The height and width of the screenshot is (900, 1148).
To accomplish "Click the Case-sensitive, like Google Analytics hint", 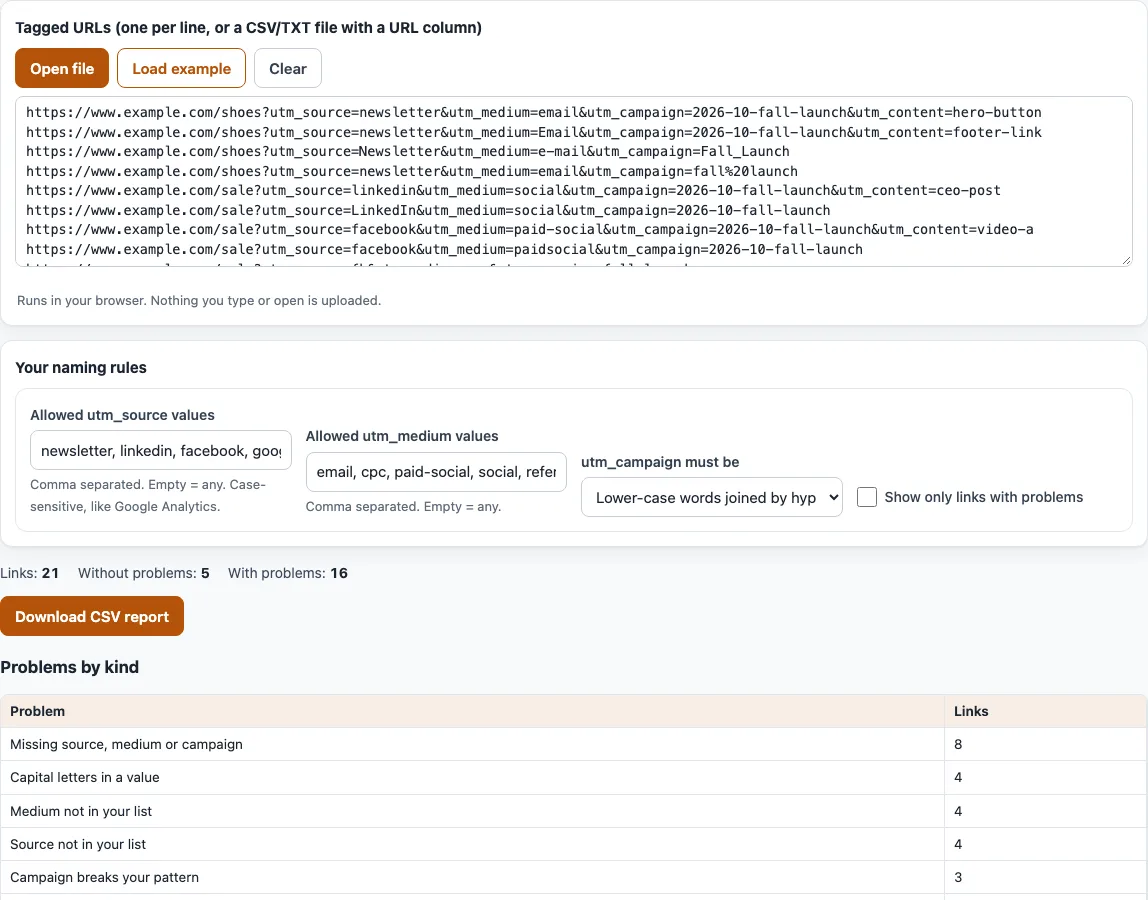I will (148, 496).
